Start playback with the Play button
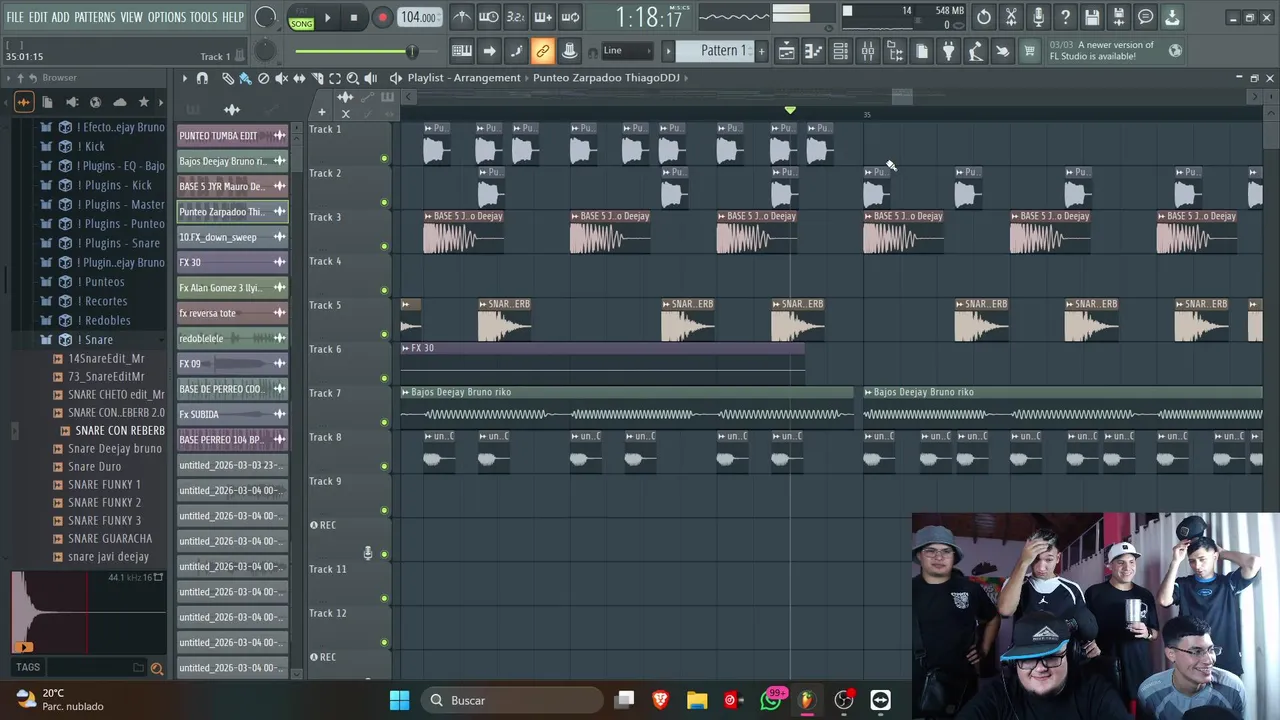 pos(327,17)
